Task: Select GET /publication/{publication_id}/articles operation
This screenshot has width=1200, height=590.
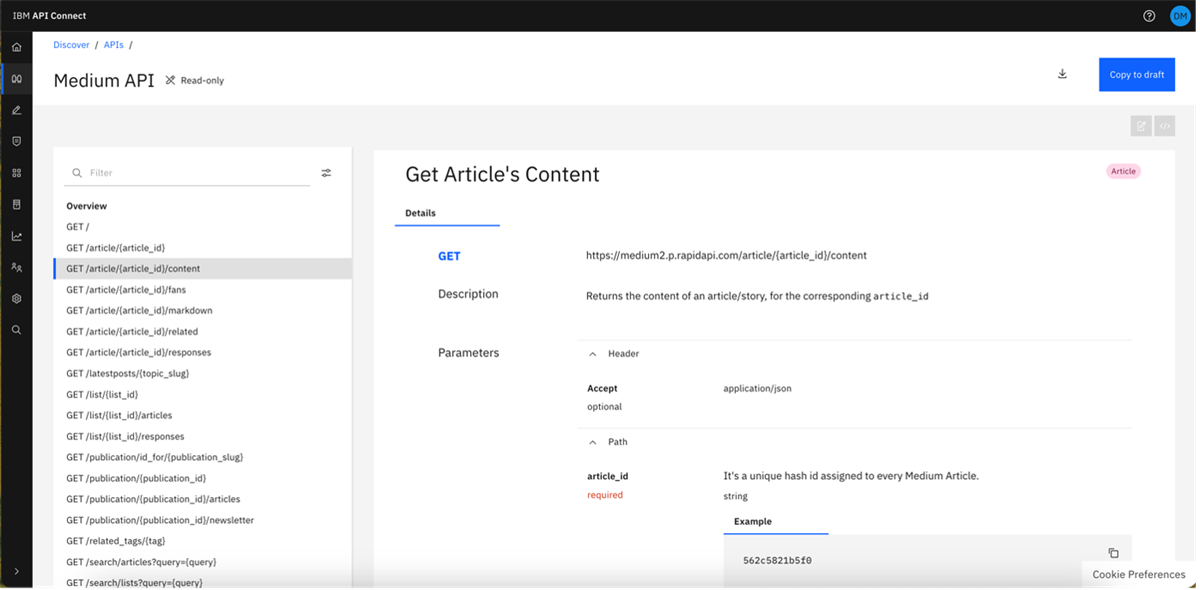Action: (x=203, y=499)
